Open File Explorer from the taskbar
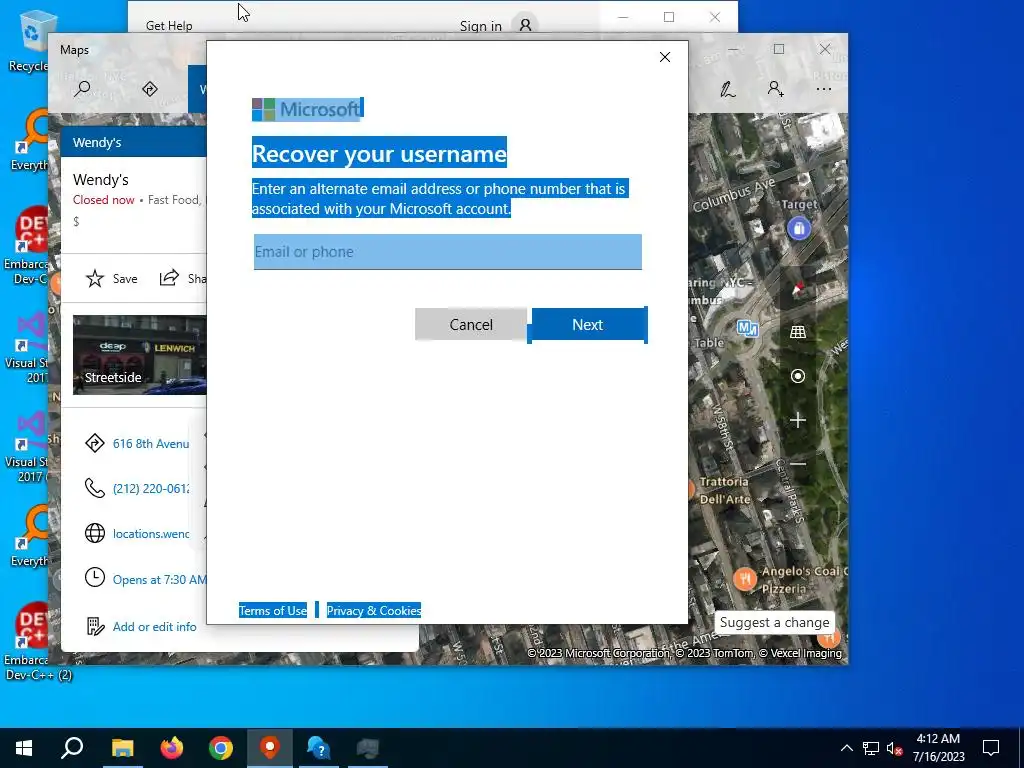The width and height of the screenshot is (1024, 768). click(x=122, y=748)
